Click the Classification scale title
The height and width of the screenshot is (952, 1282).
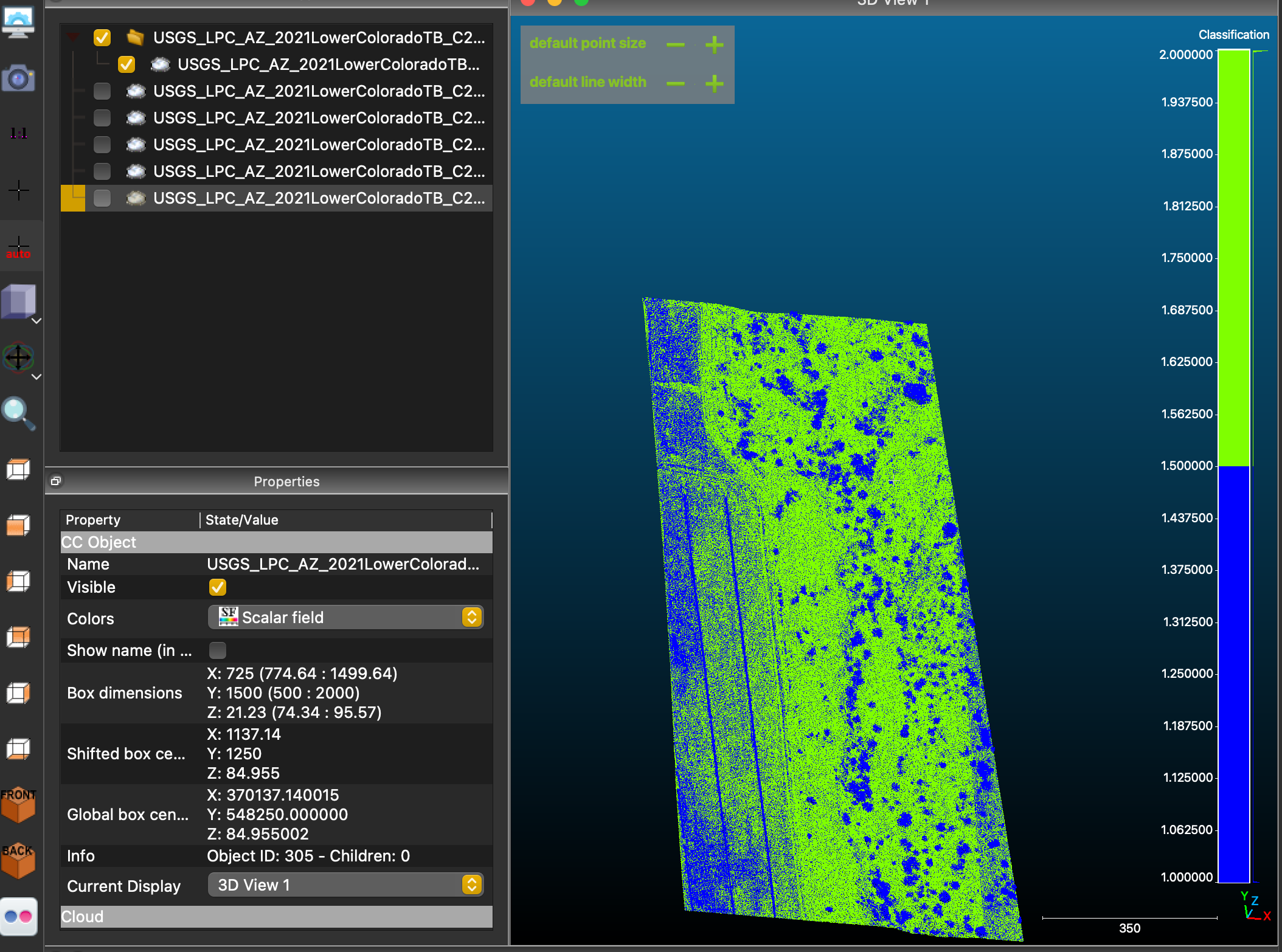[1233, 35]
